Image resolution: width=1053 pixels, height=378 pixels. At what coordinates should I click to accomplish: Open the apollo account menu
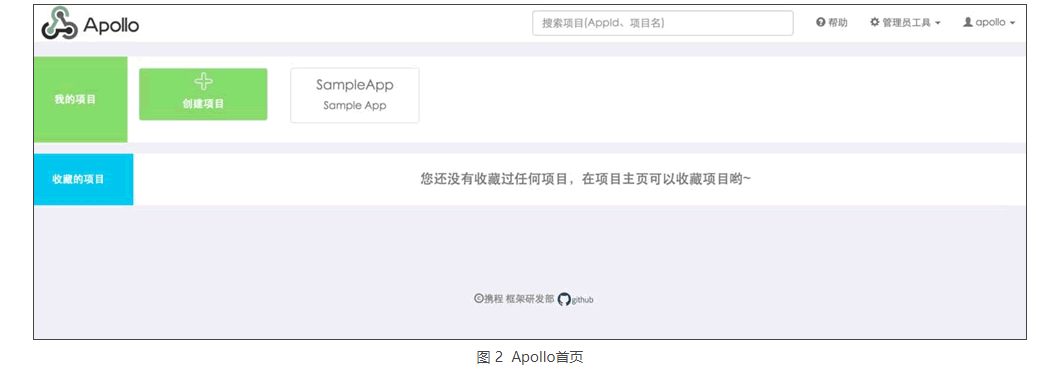[989, 22]
